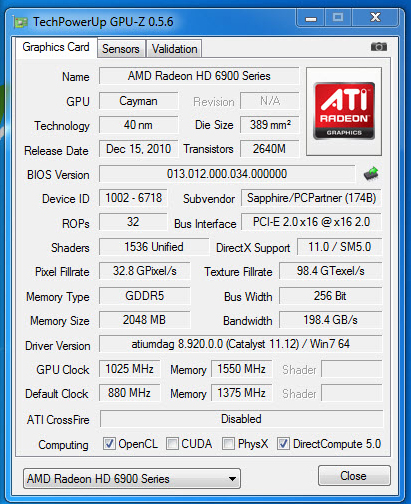Screen dimensions: 411x504
Task: Click the Pixel Fillrate value 32.8 GPixel/s
Action: point(145,271)
